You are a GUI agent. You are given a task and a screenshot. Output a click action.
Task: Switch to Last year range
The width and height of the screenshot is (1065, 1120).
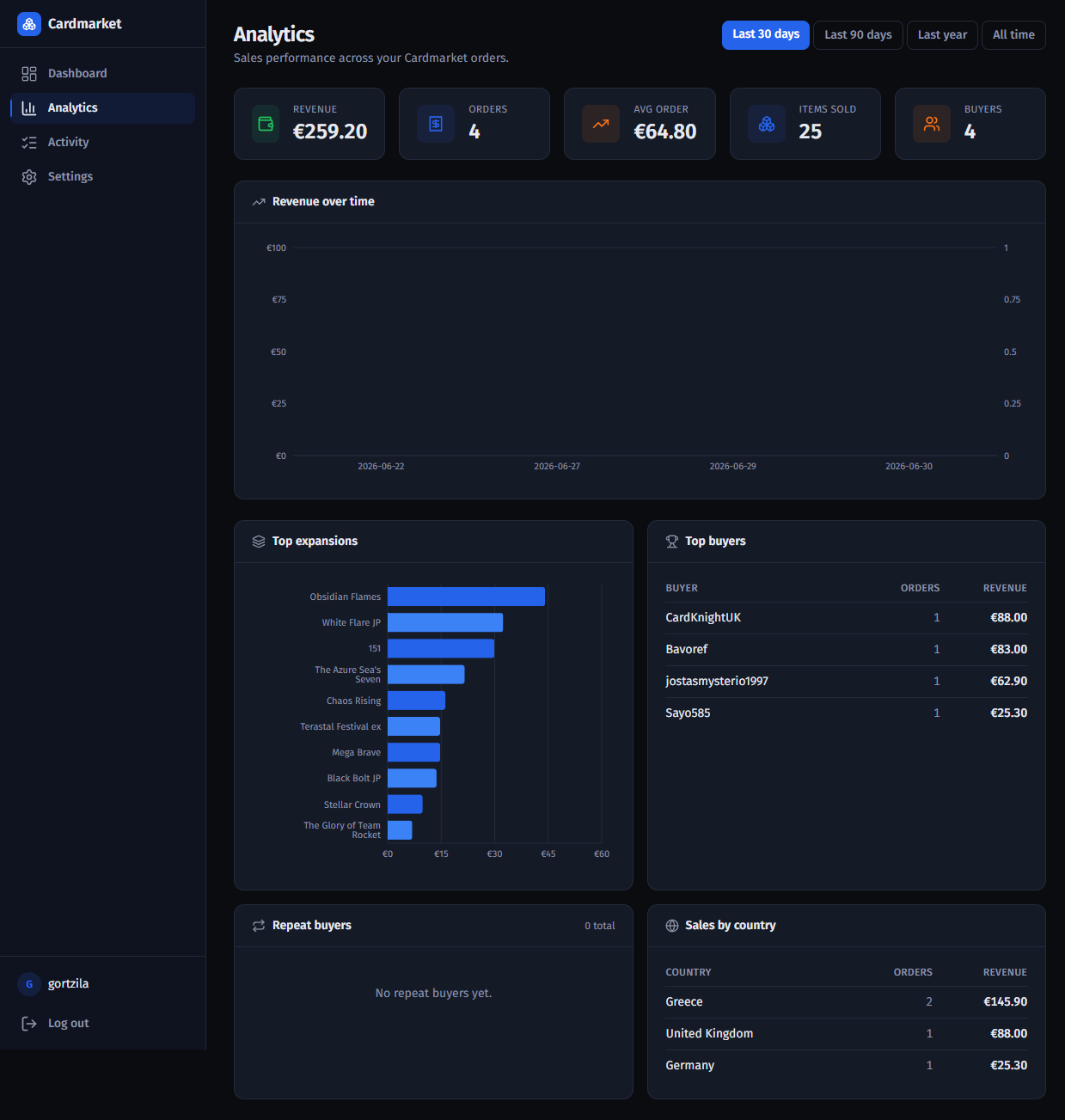[942, 35]
